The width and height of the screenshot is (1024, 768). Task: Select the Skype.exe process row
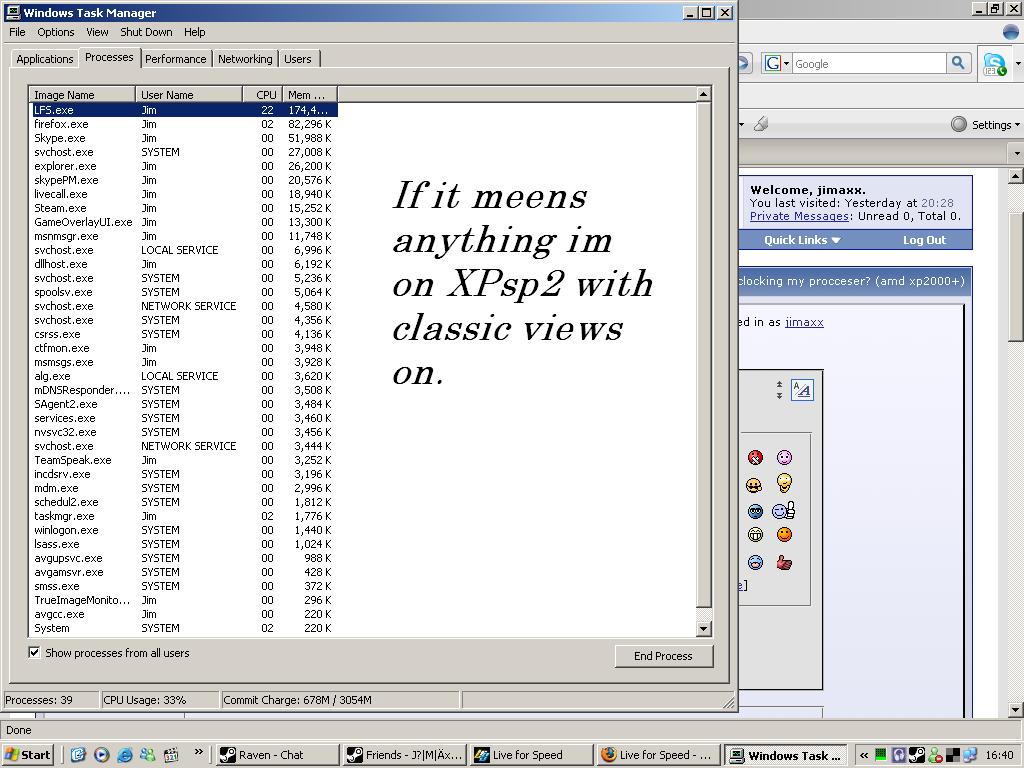coord(183,138)
